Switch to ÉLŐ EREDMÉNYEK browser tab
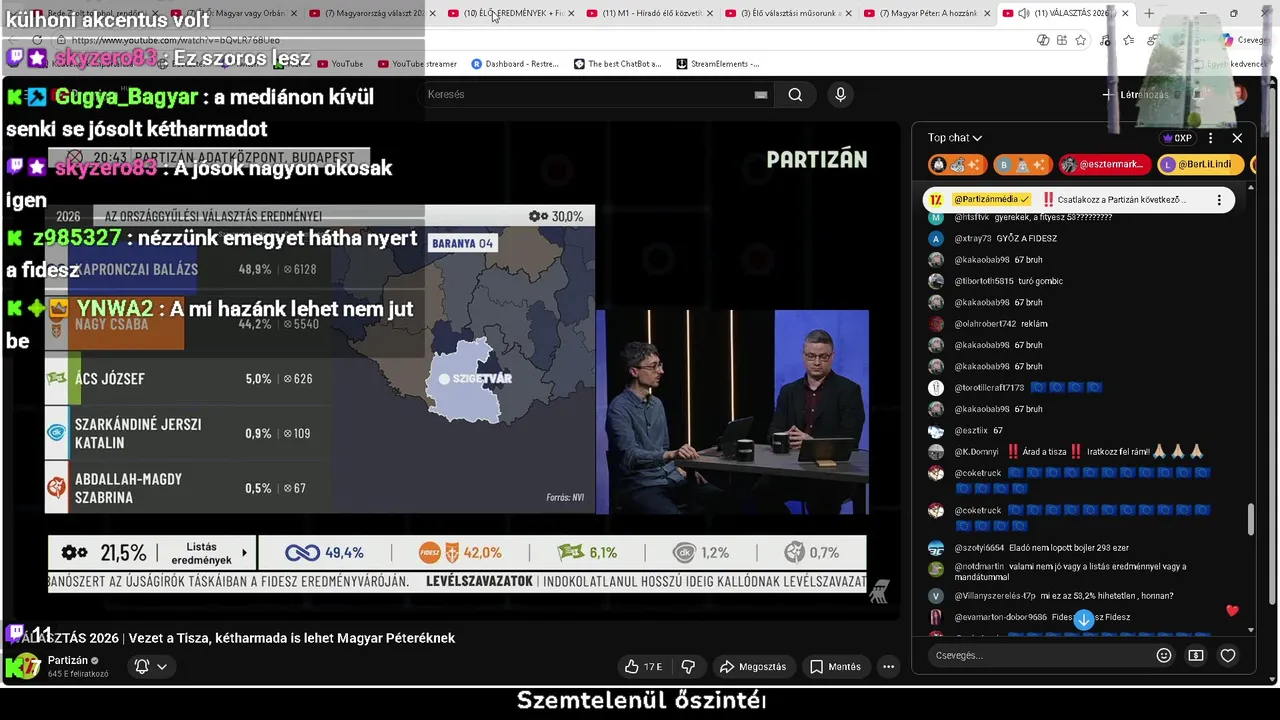 510,13
